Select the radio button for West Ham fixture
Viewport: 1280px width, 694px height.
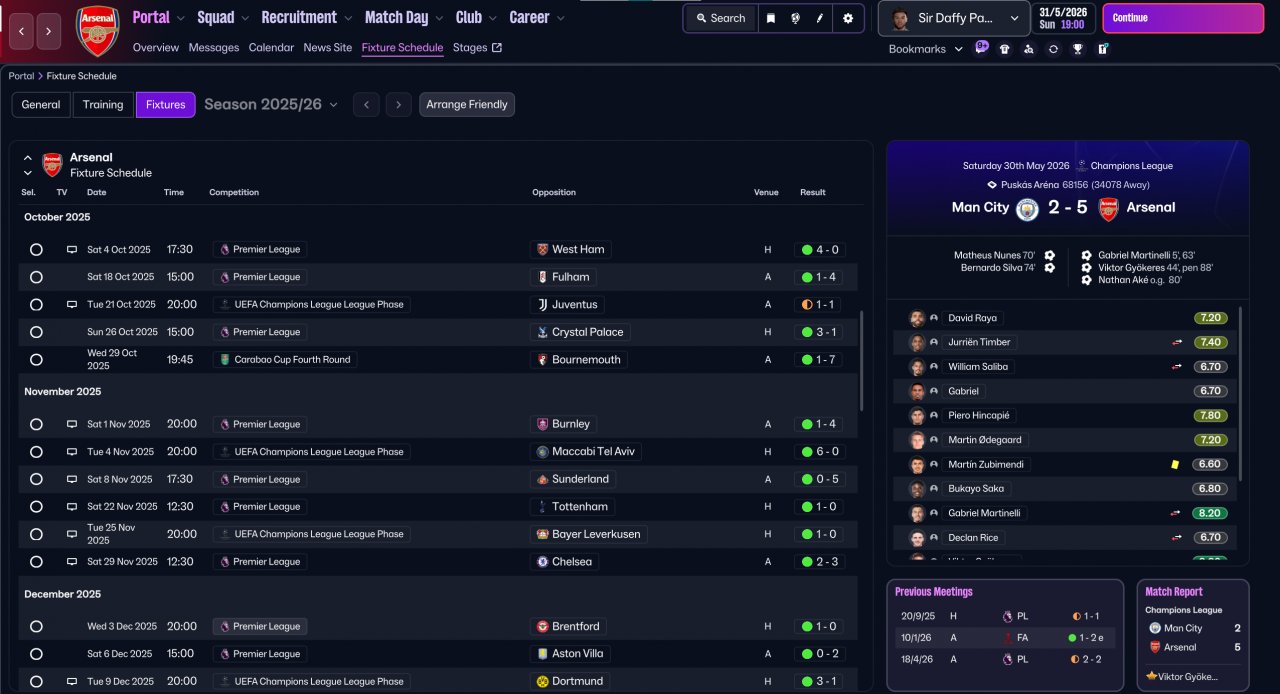click(x=36, y=250)
